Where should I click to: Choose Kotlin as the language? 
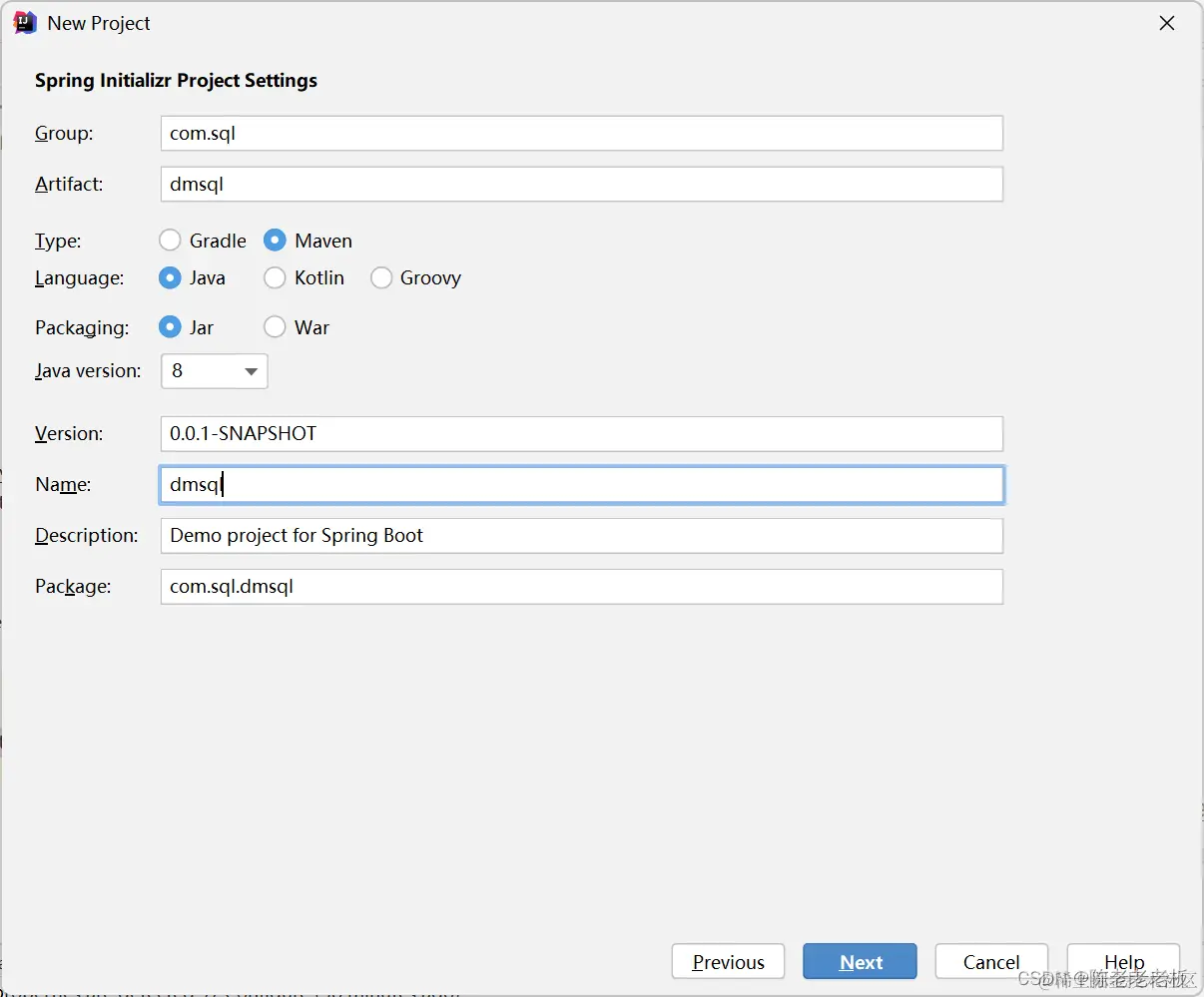pos(276,277)
